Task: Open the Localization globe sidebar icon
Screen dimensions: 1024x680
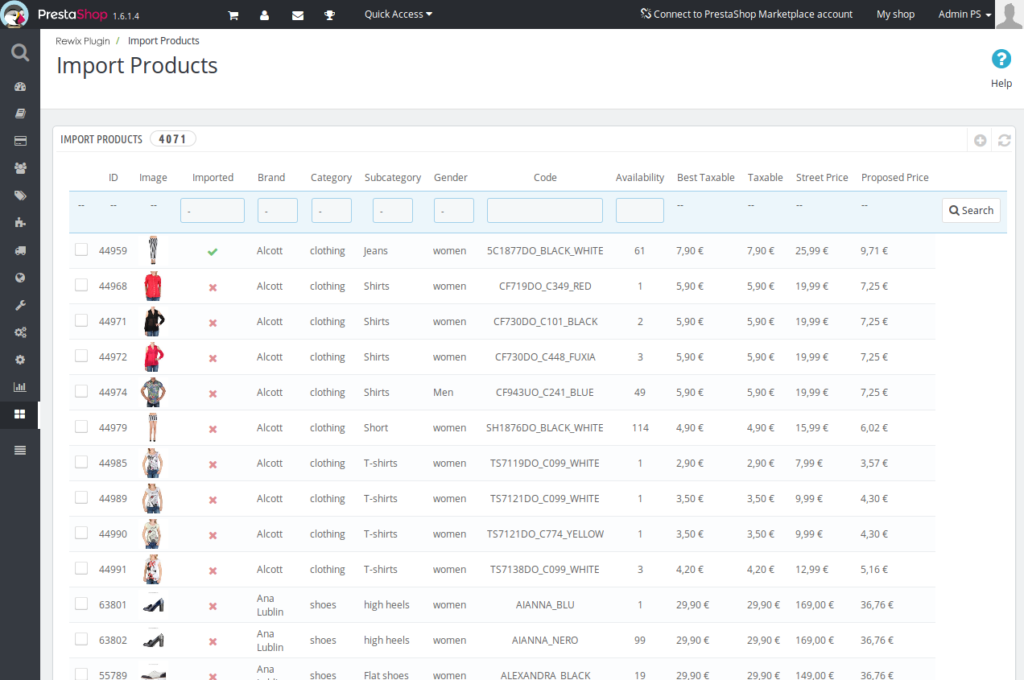Action: pos(20,278)
